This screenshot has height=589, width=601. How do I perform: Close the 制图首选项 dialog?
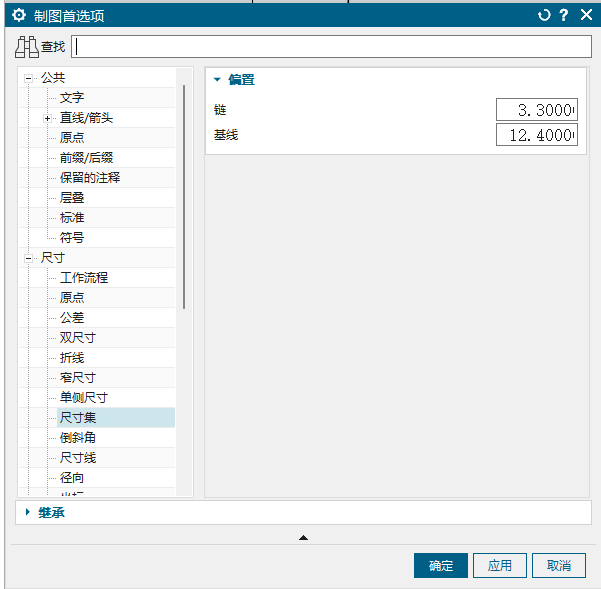pos(586,15)
